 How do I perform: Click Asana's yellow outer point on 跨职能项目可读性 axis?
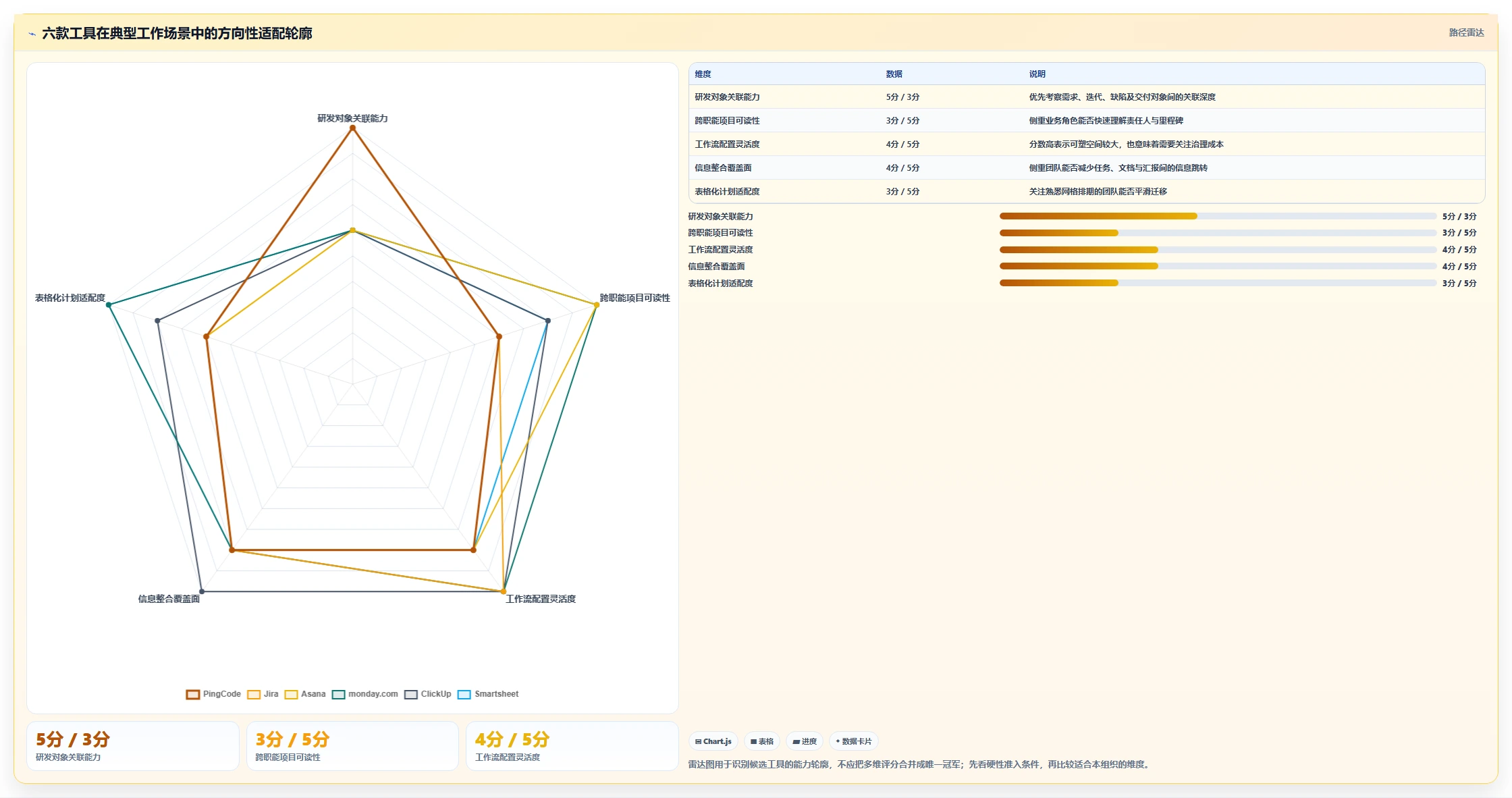[x=597, y=305]
